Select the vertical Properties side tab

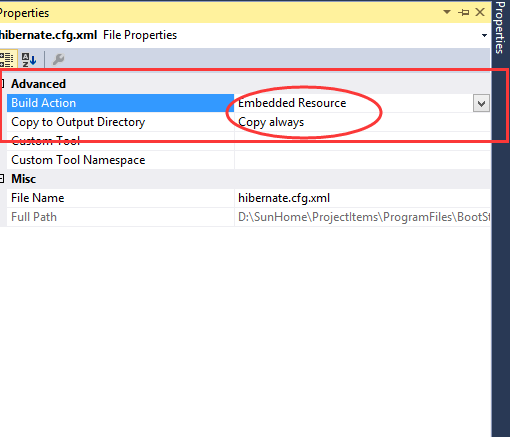tap(500, 28)
